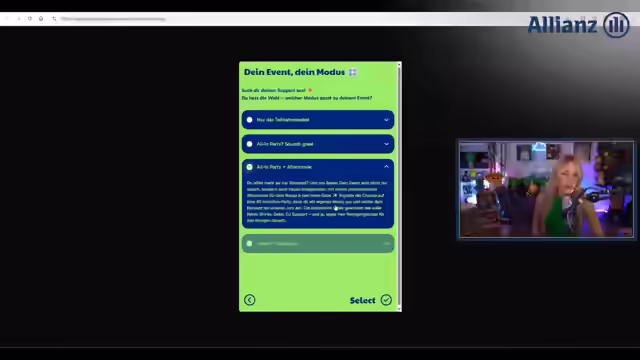The height and width of the screenshot is (360, 640).
Task: Click the streamer webcam video thumbnail
Action: coord(546,189)
